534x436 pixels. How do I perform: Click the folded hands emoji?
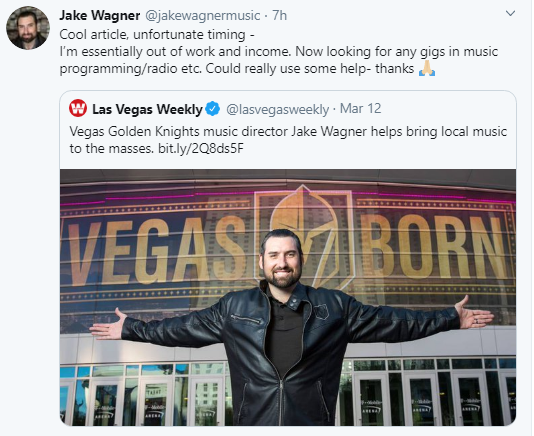[427, 68]
